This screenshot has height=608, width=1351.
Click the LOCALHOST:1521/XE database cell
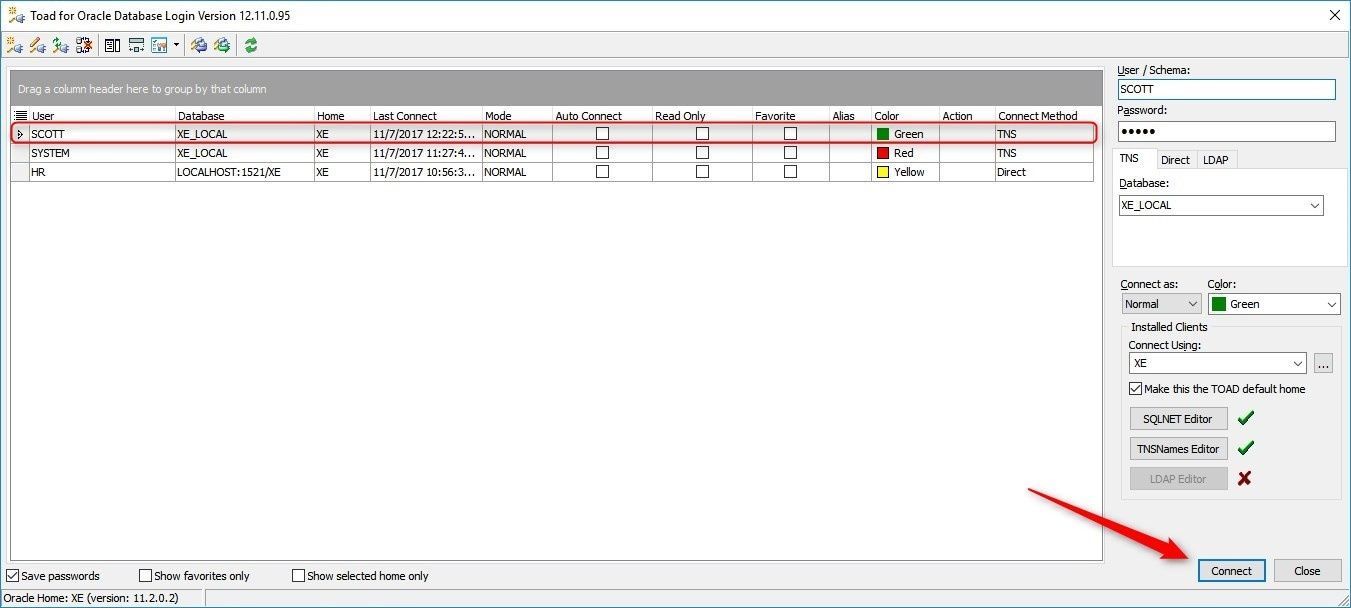click(245, 172)
